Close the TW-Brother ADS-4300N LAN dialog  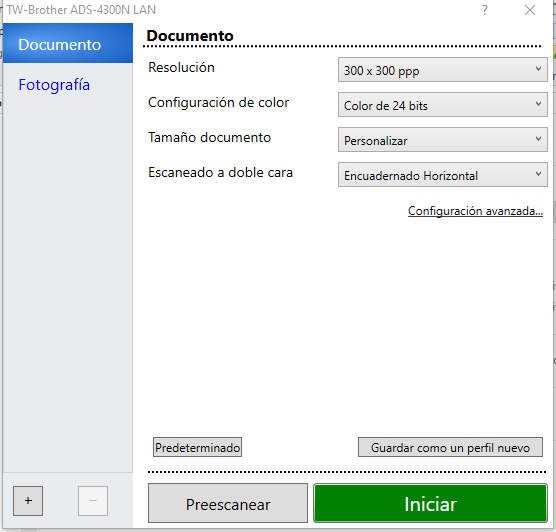point(530,10)
